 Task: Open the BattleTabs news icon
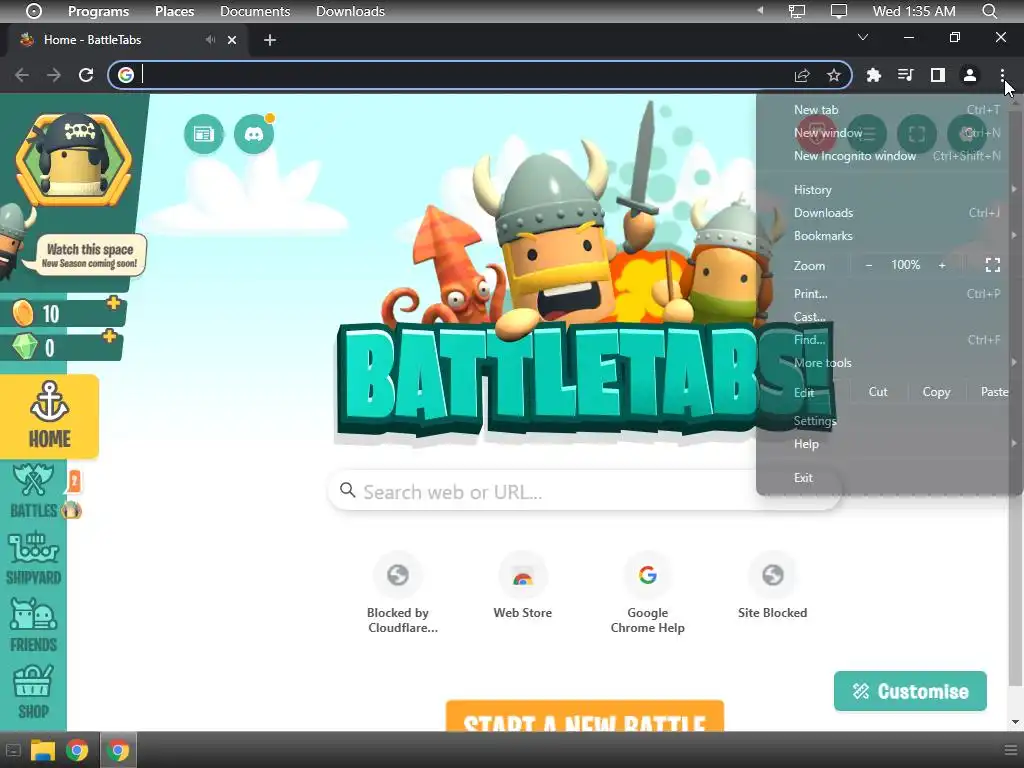coord(204,135)
